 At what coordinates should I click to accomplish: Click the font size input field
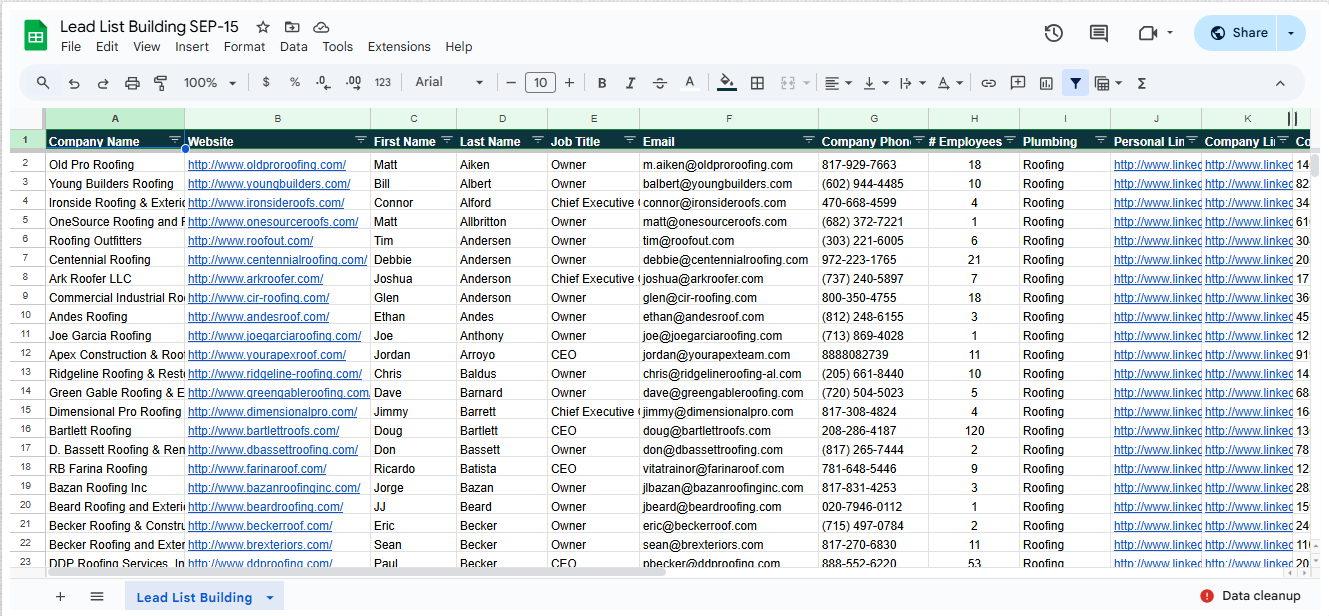(x=540, y=83)
